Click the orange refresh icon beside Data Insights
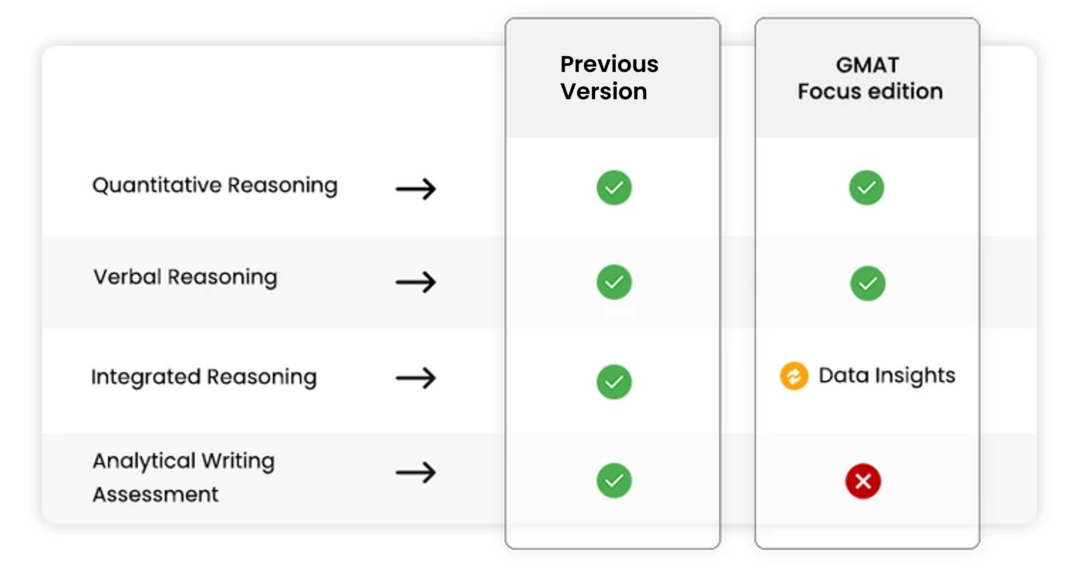 tap(794, 376)
